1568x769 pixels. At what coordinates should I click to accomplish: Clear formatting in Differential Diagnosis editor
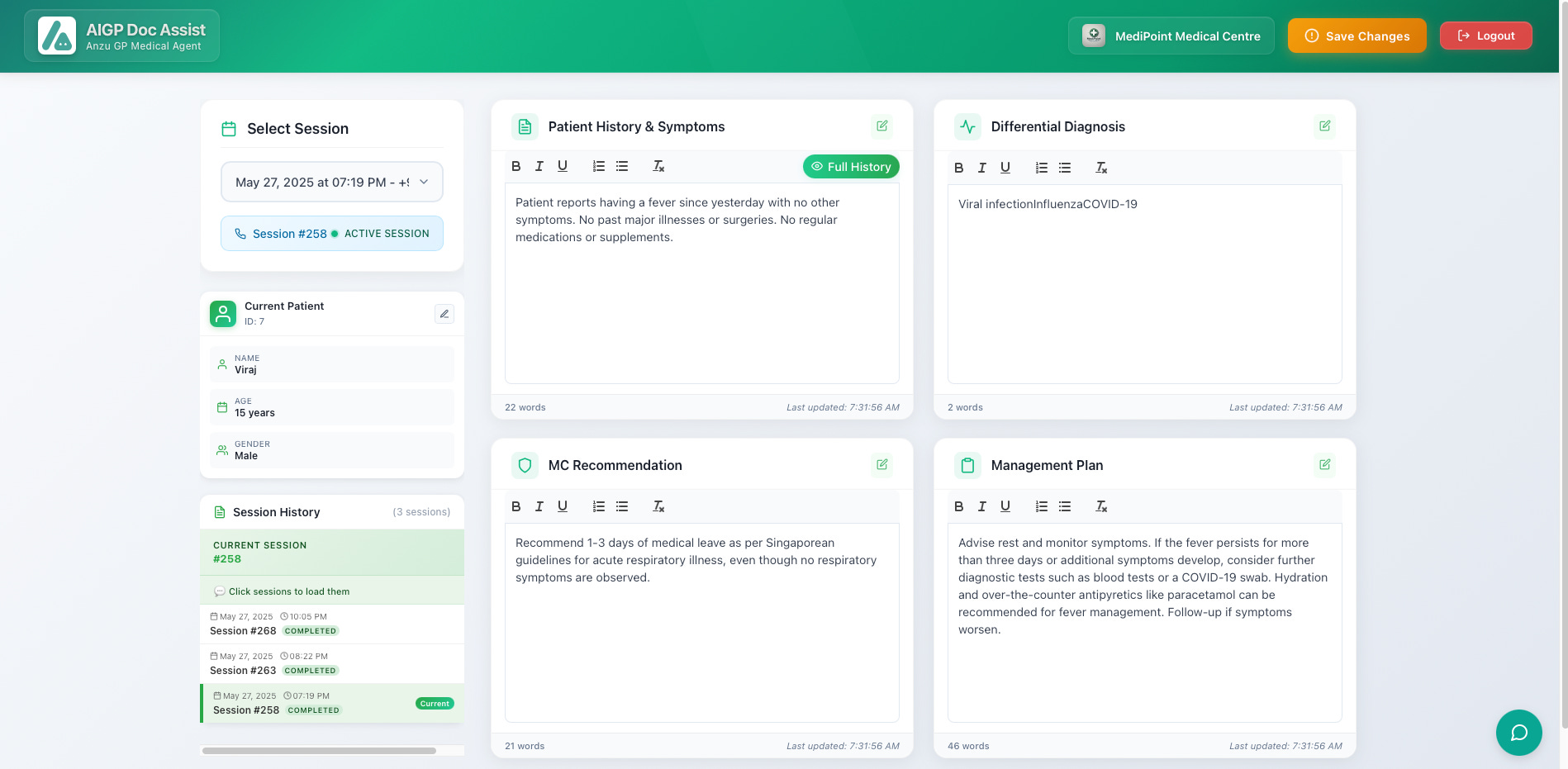click(x=1101, y=168)
